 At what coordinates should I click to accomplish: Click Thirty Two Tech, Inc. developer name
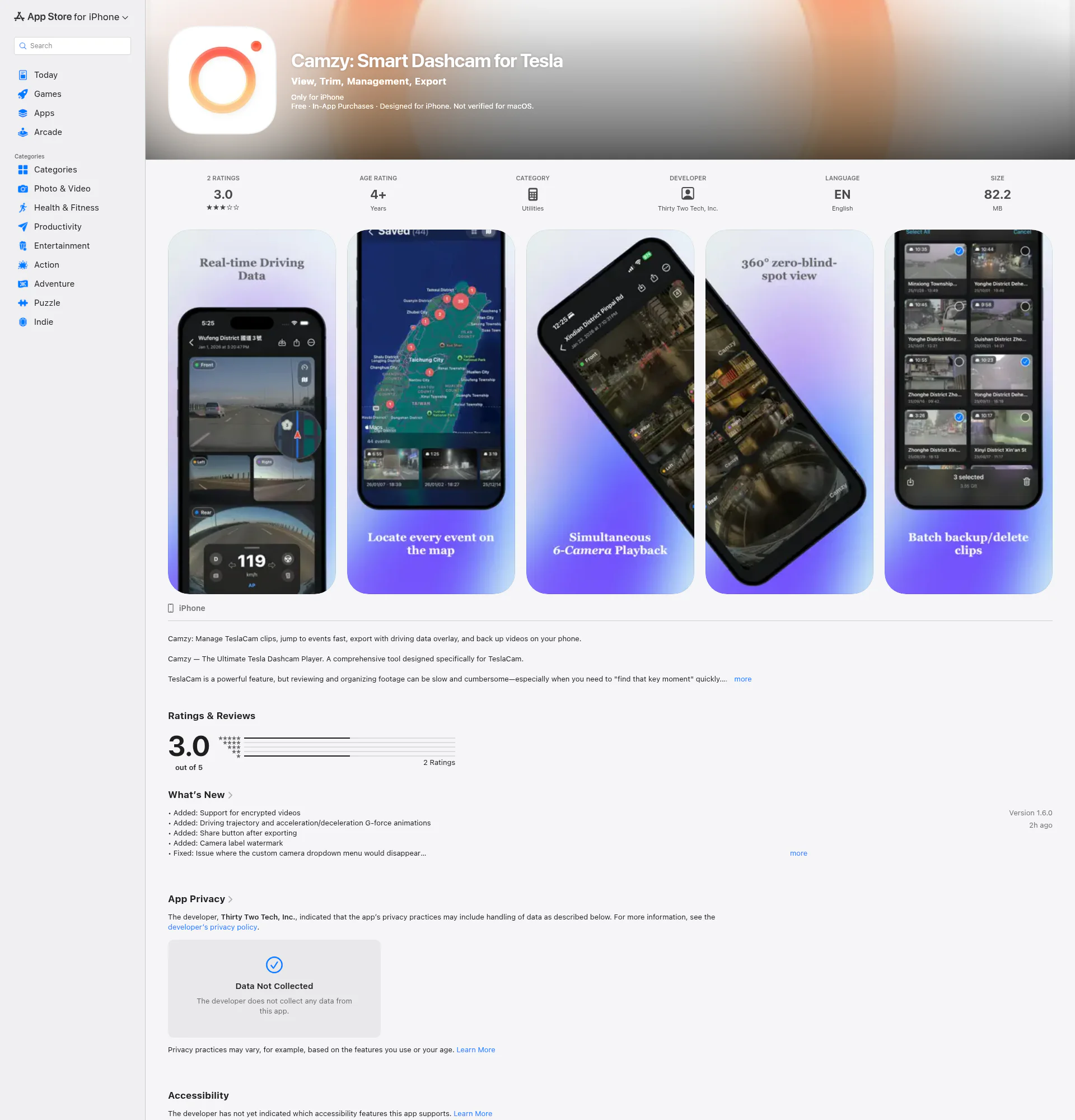click(x=688, y=208)
